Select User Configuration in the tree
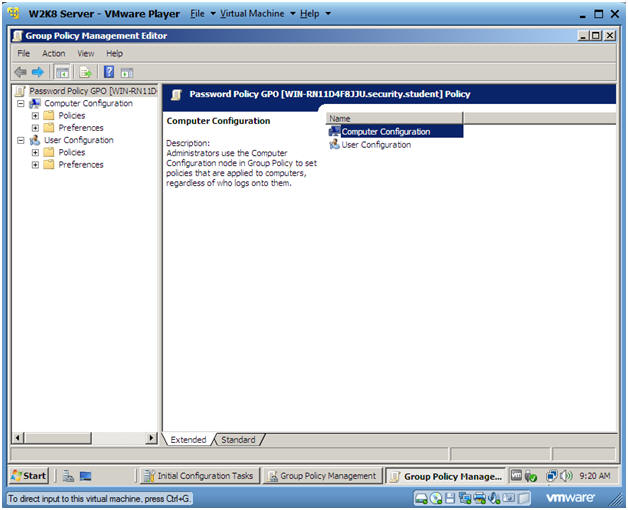 coord(79,140)
